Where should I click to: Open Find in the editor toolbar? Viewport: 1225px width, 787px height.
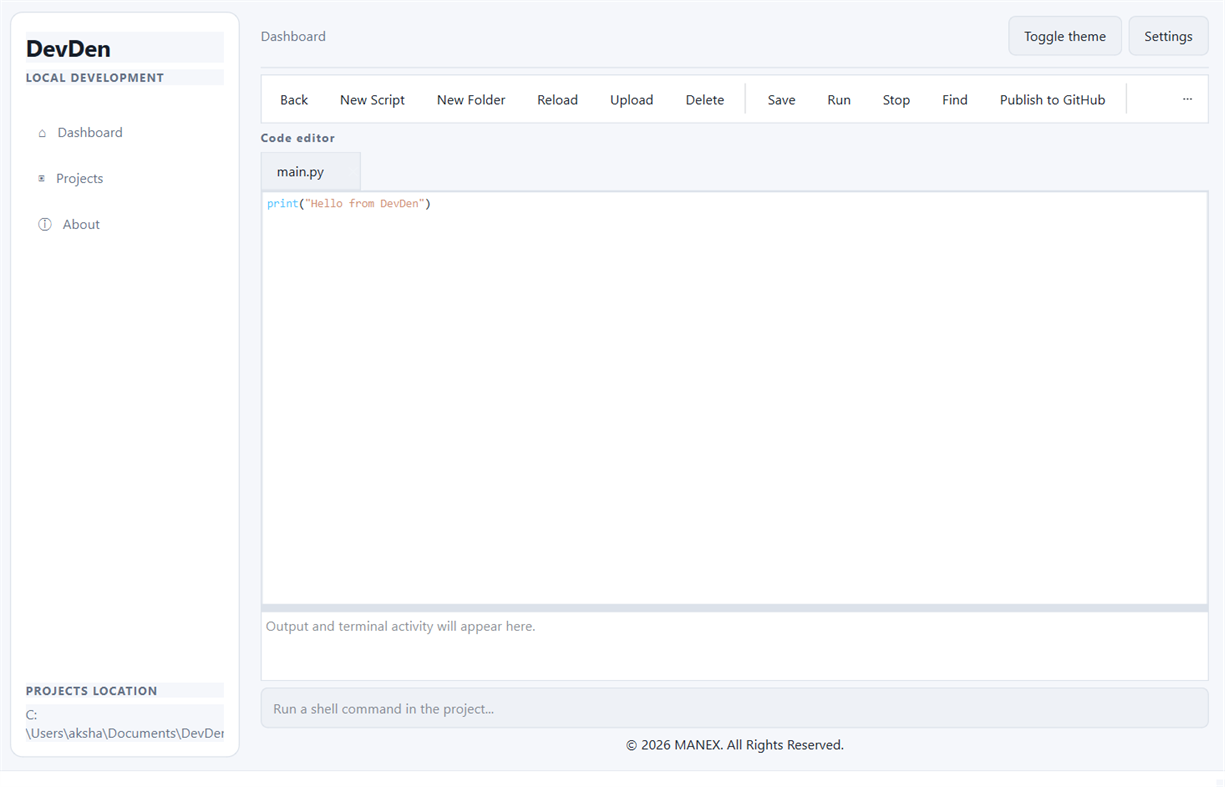[x=955, y=100]
